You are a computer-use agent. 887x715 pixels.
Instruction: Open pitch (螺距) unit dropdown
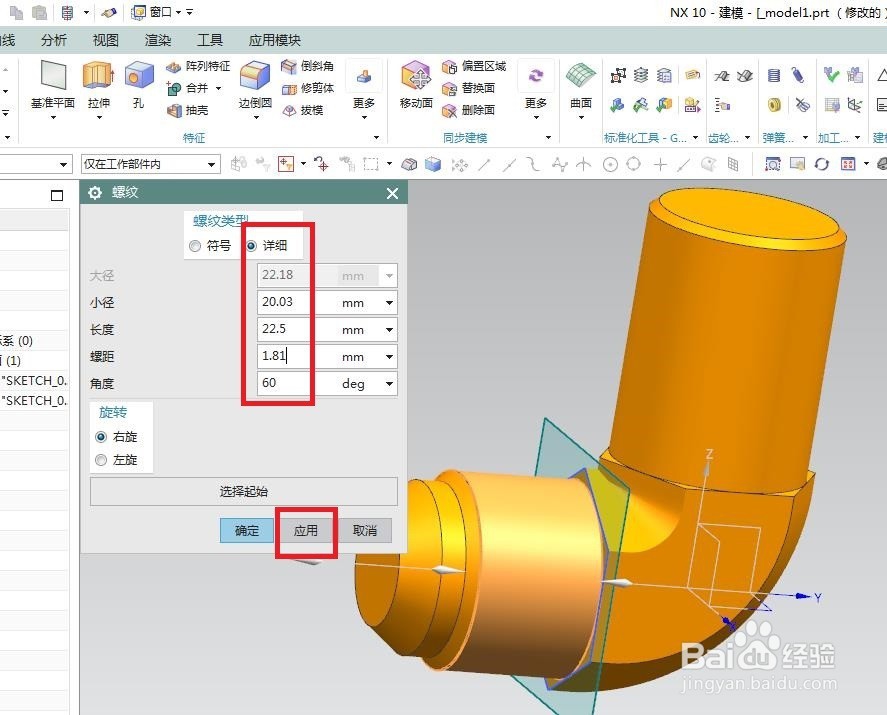(x=389, y=357)
